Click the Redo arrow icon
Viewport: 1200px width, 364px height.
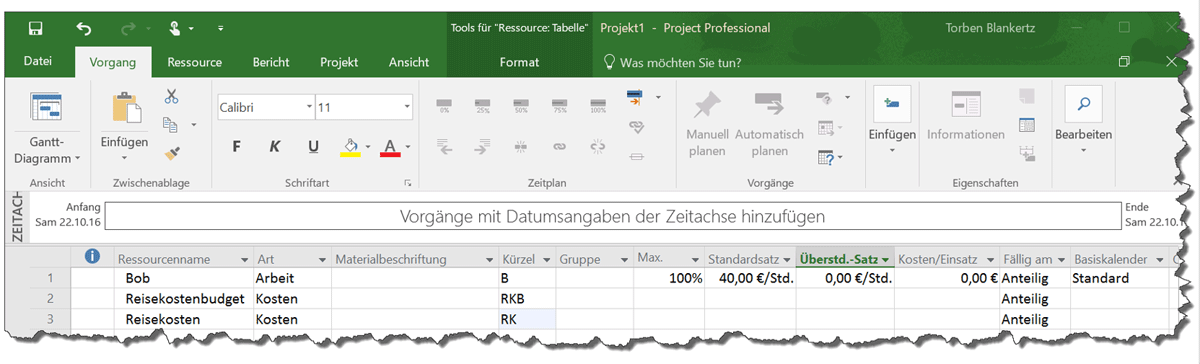point(128,28)
